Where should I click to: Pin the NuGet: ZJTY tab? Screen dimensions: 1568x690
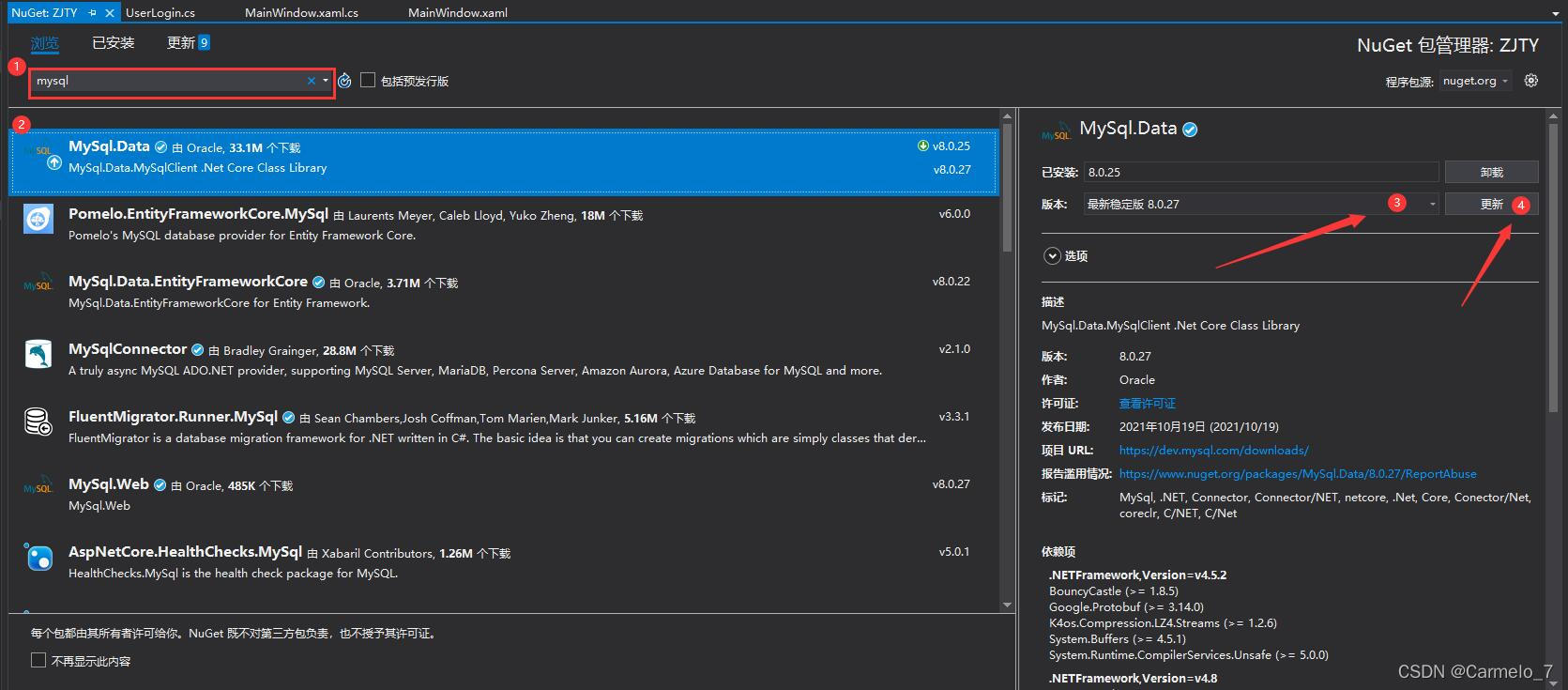(93, 13)
